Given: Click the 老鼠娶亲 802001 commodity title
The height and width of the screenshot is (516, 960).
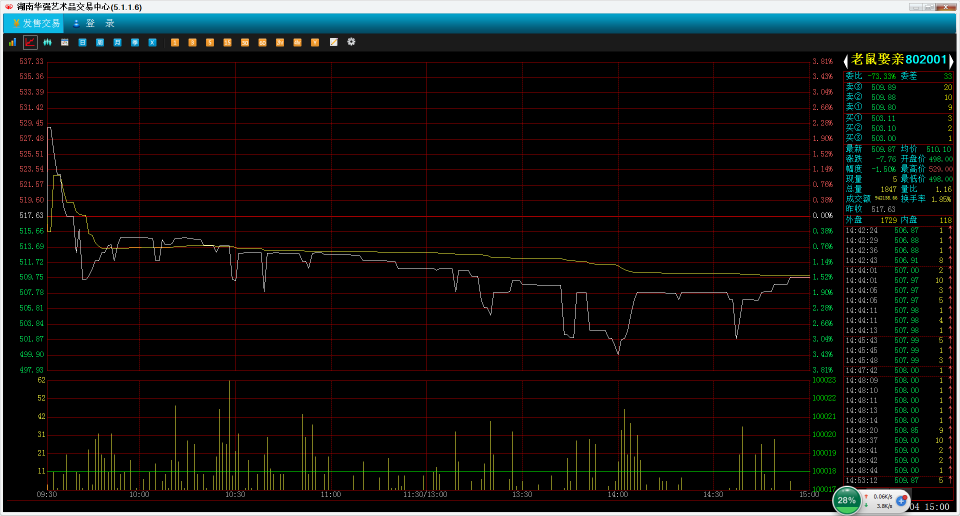Looking at the screenshot, I should [x=899, y=59].
